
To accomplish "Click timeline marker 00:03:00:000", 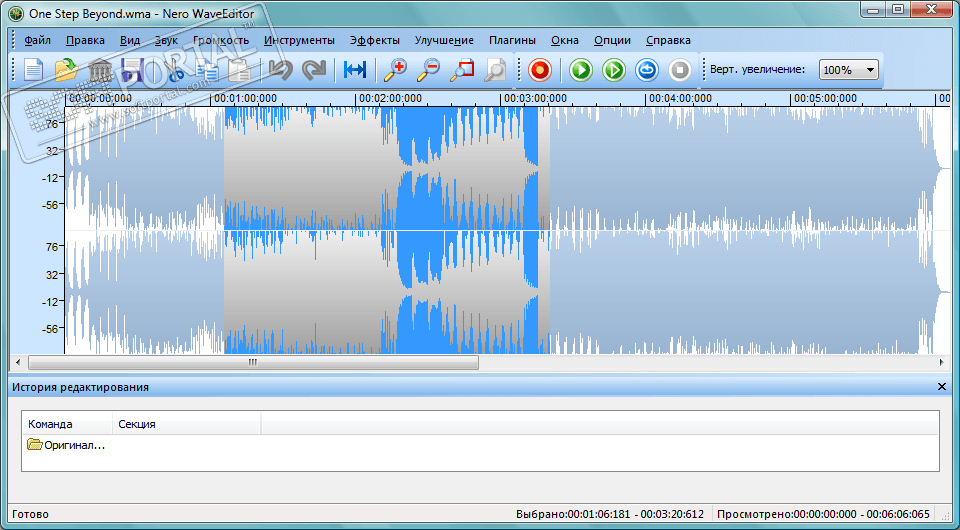I will (535, 98).
